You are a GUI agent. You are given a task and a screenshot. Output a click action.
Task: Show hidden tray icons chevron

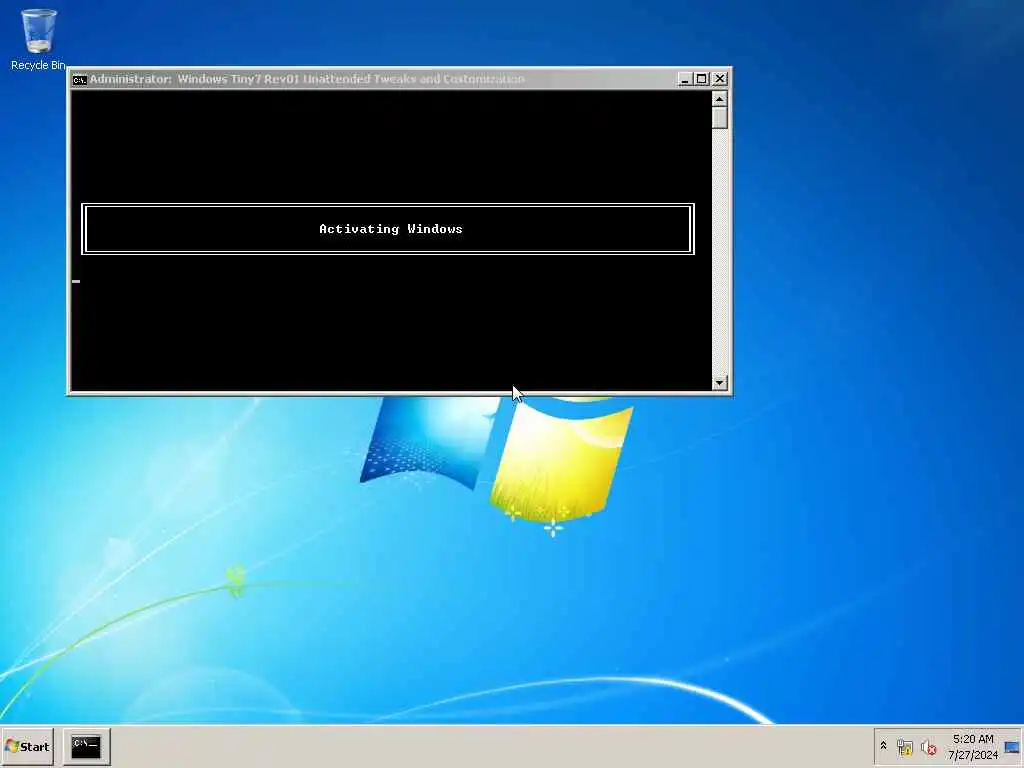point(884,746)
